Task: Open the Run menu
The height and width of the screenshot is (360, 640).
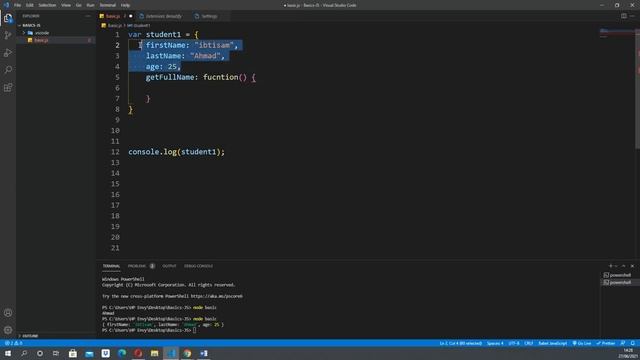Action: point(90,5)
